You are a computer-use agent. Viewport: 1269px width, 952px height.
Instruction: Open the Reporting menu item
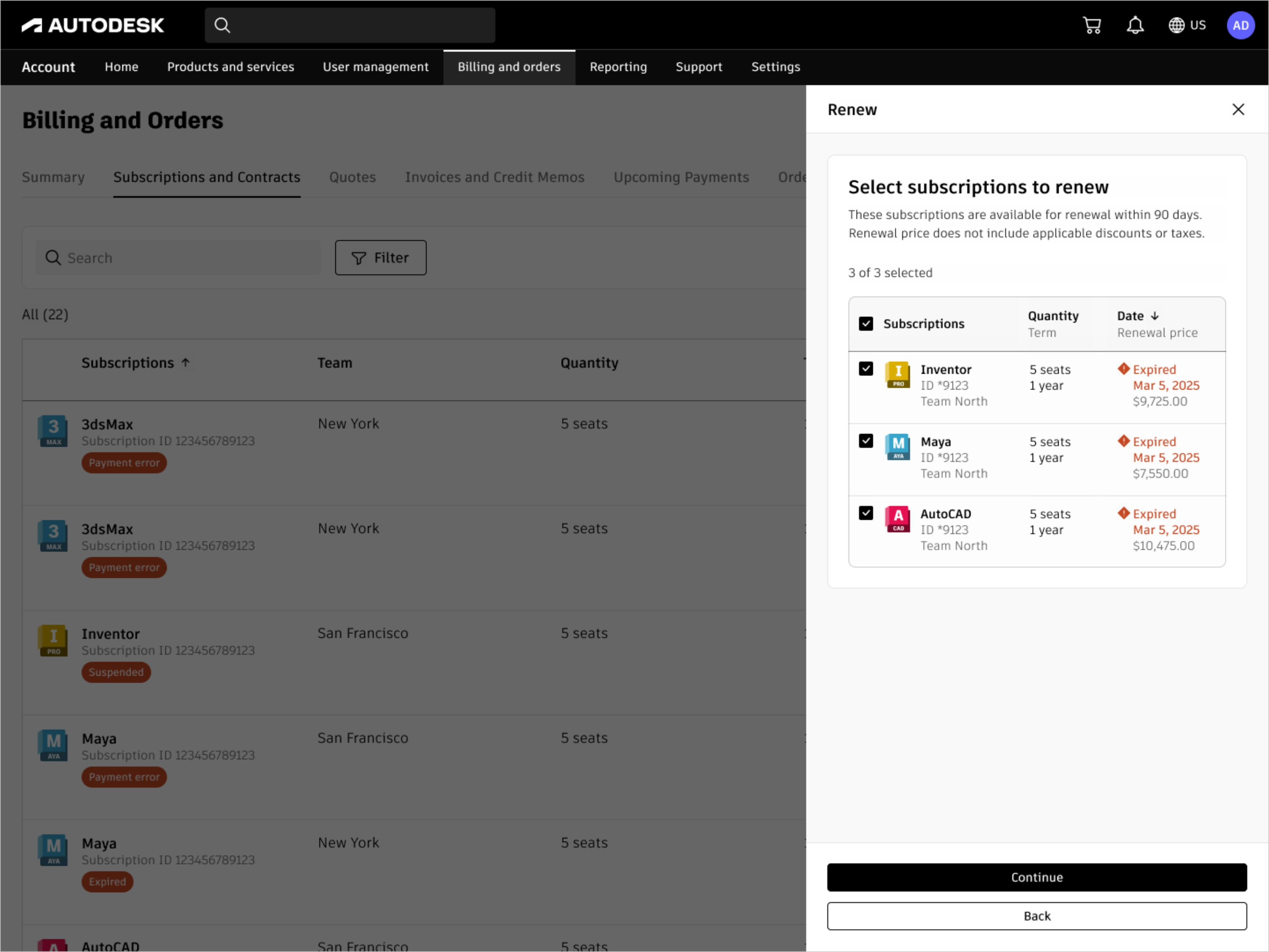tap(618, 67)
